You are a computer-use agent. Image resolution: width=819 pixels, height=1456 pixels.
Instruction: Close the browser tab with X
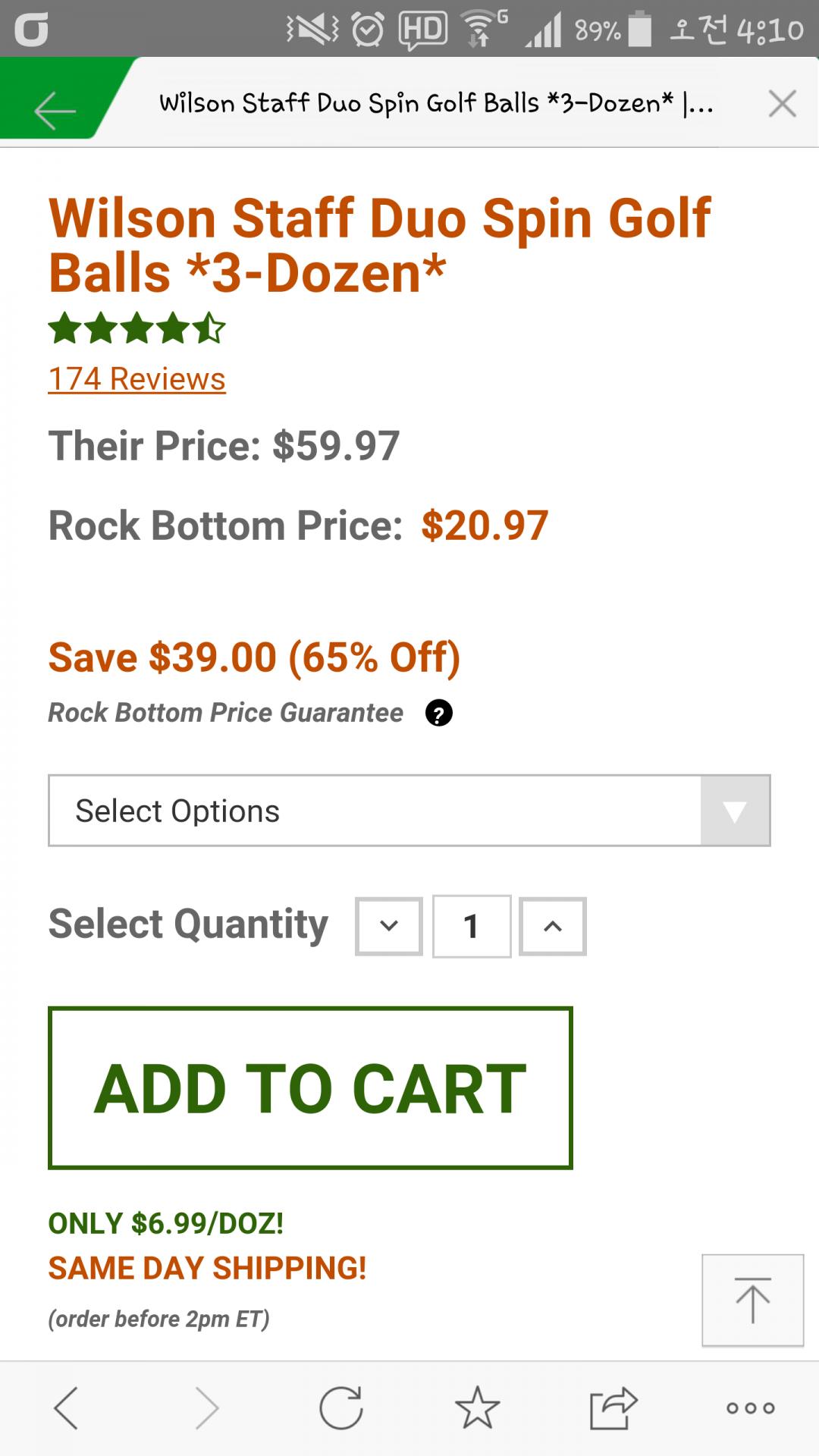(782, 103)
